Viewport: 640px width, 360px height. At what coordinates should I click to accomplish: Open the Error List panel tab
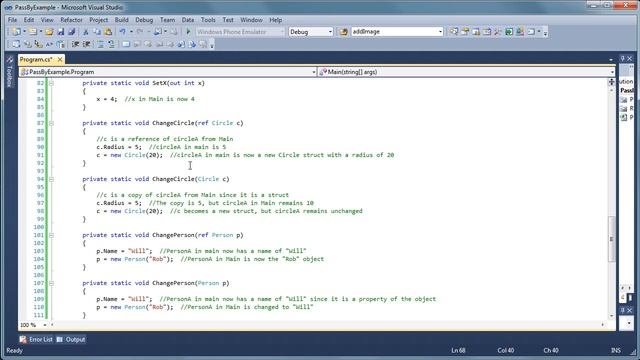point(36,340)
